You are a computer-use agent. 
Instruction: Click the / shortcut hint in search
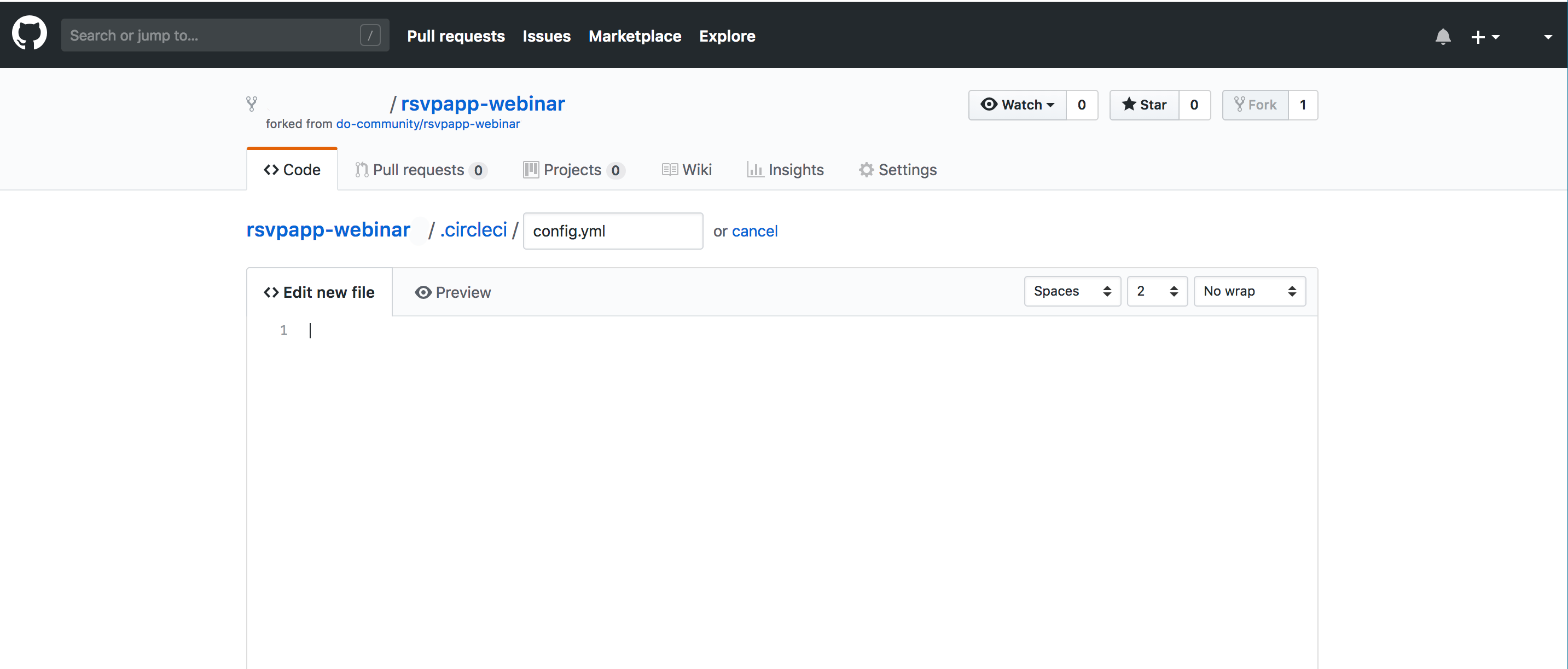pyautogui.click(x=370, y=36)
